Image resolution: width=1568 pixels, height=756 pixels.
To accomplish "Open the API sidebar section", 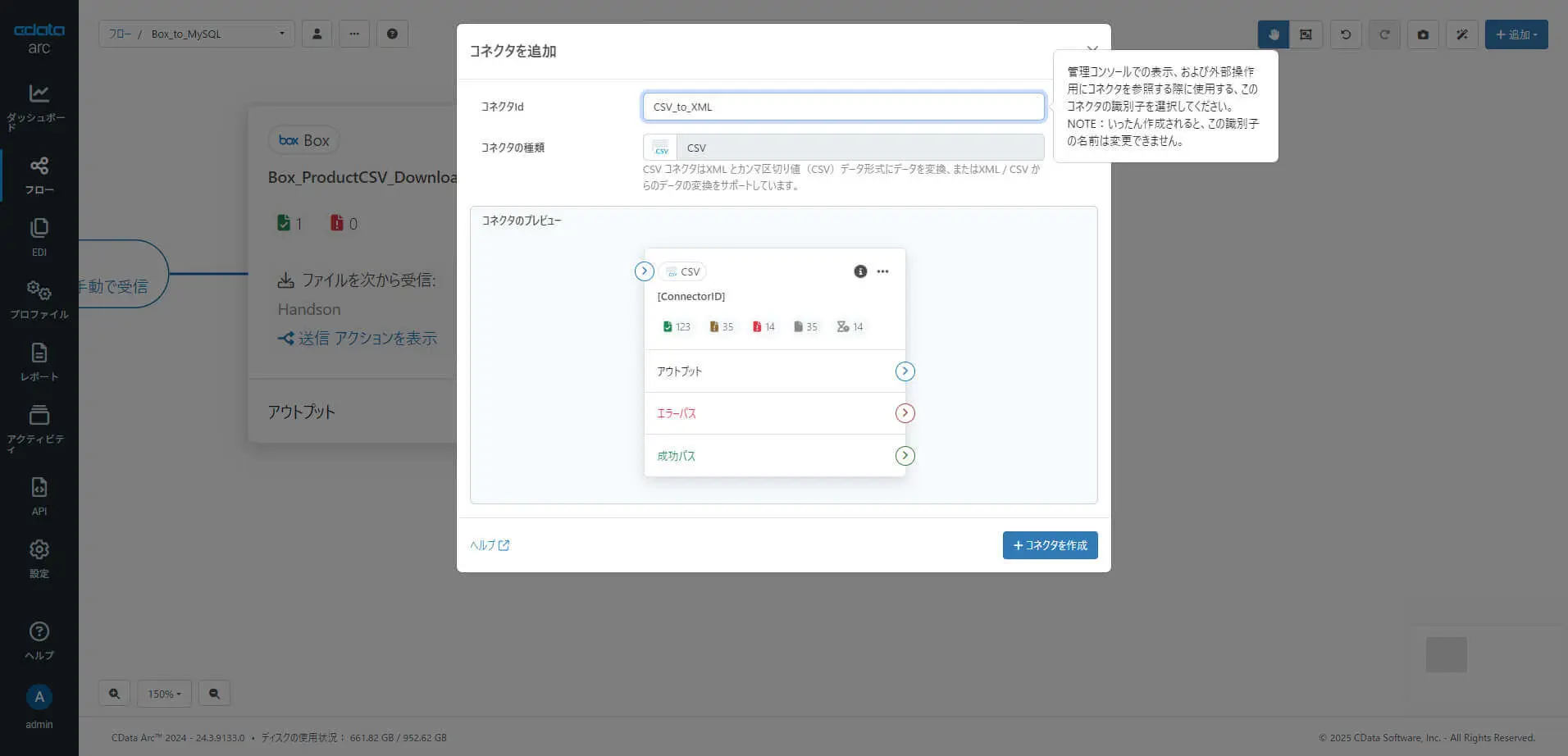I will [39, 497].
